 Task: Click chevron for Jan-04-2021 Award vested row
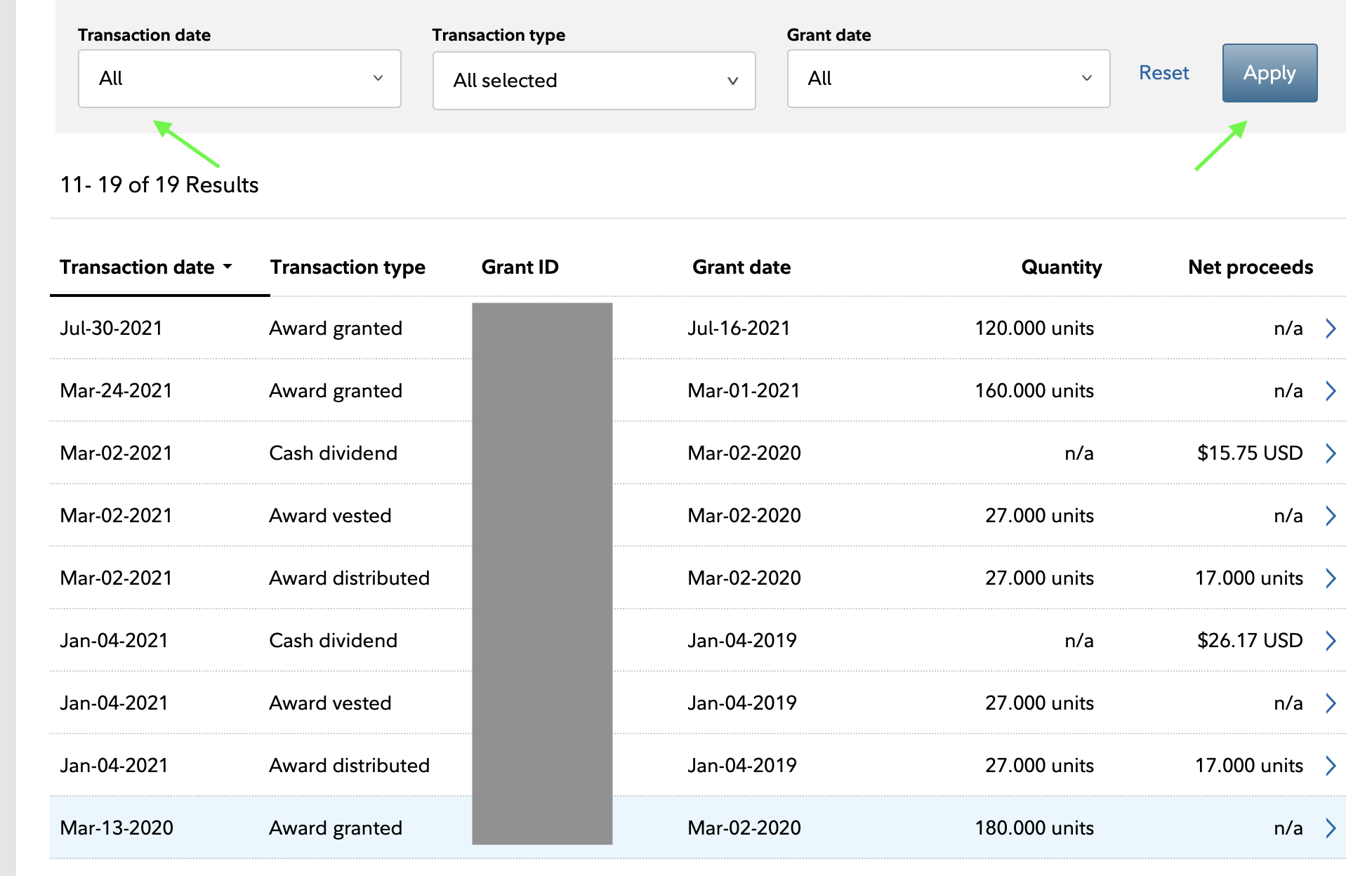[1331, 703]
